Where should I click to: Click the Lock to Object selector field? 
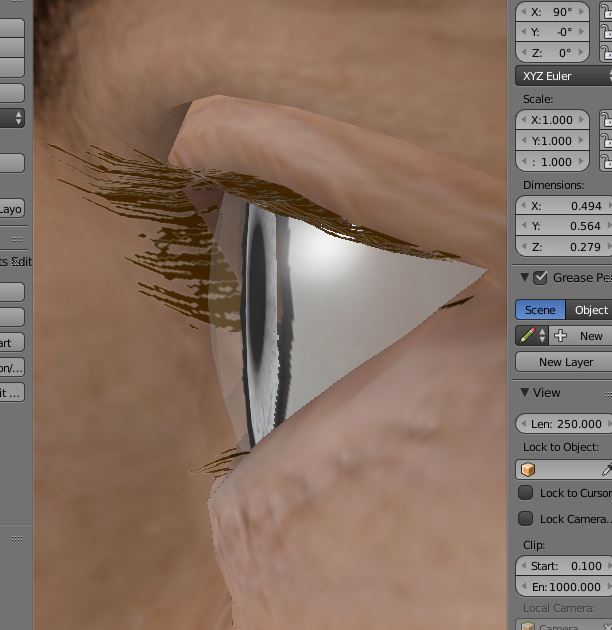pos(564,469)
